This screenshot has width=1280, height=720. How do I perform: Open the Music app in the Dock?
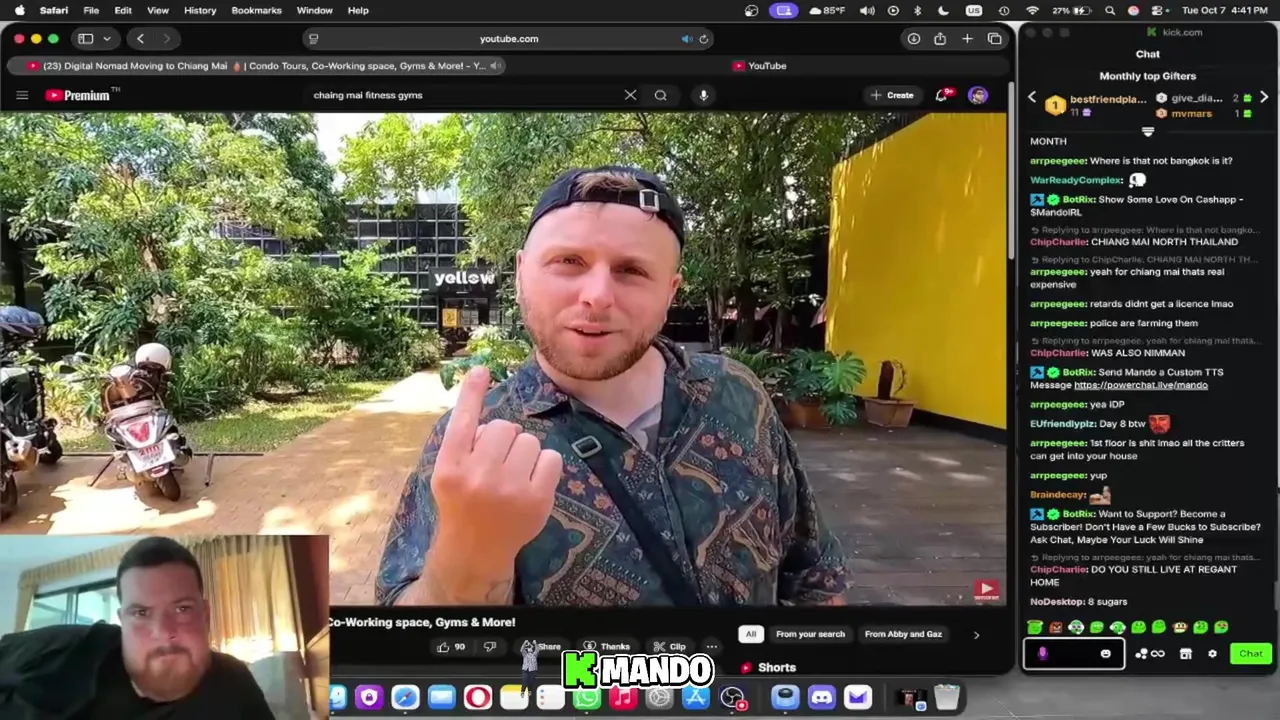[623, 697]
